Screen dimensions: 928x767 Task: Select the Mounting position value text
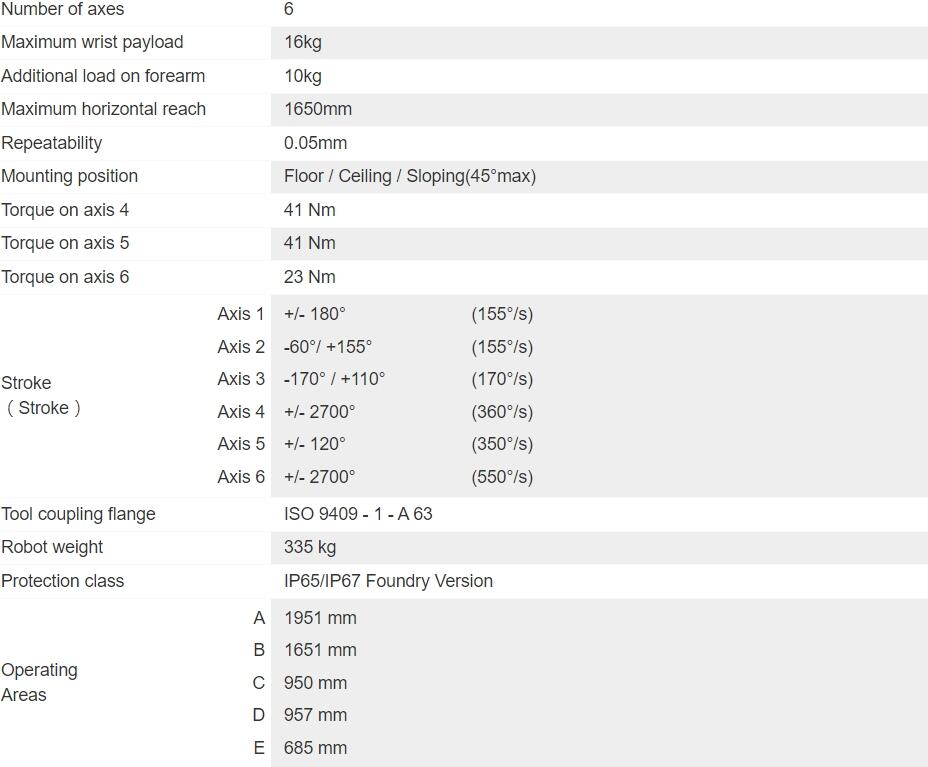(x=409, y=176)
